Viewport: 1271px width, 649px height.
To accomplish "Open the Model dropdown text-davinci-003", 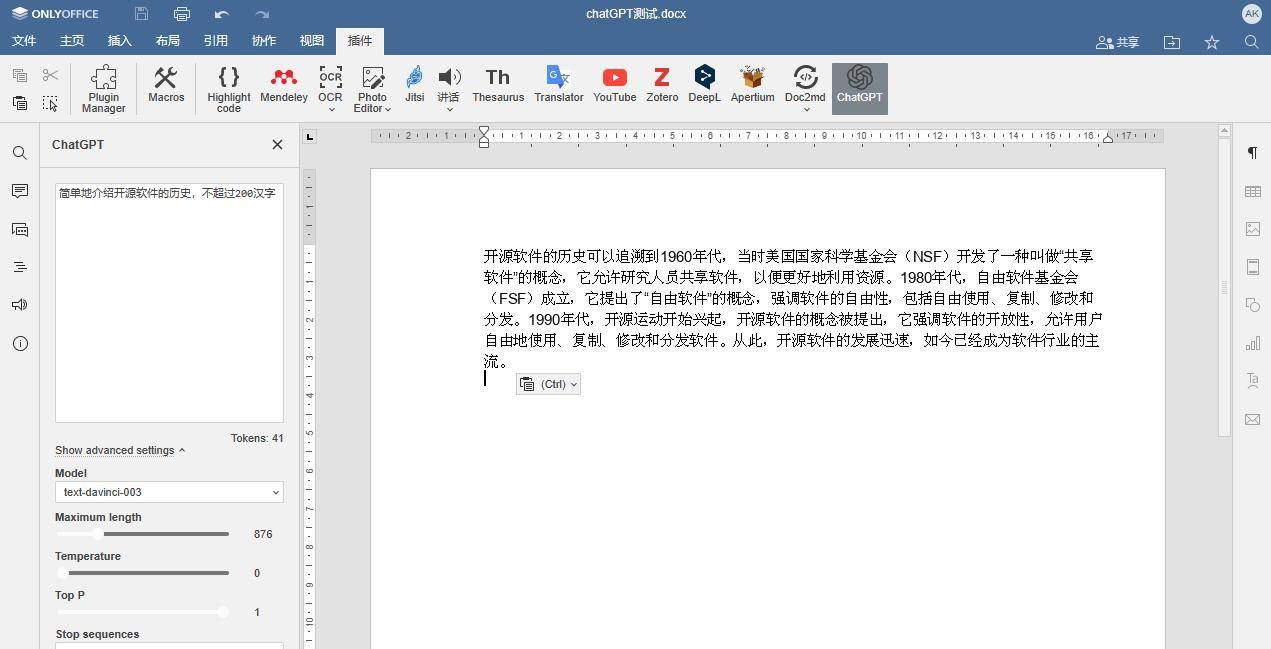I will click(x=169, y=492).
